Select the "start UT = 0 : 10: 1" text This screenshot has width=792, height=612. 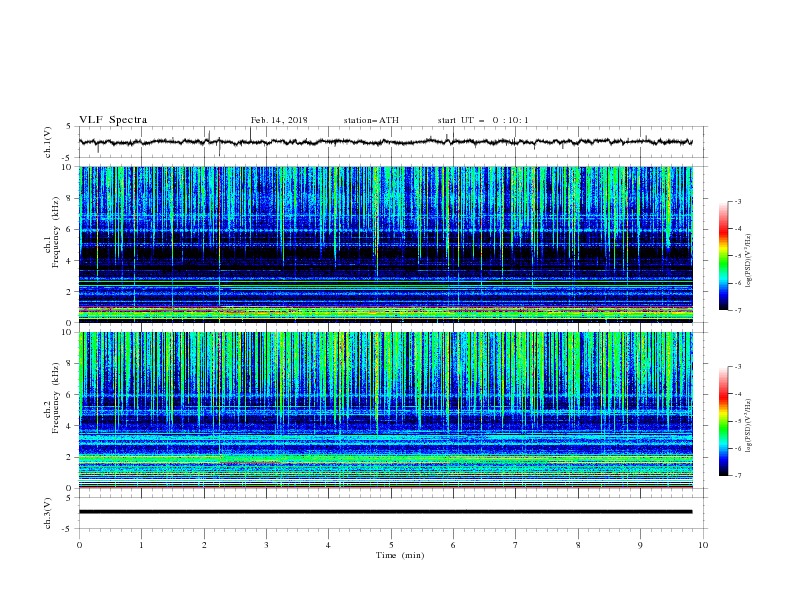(483, 120)
